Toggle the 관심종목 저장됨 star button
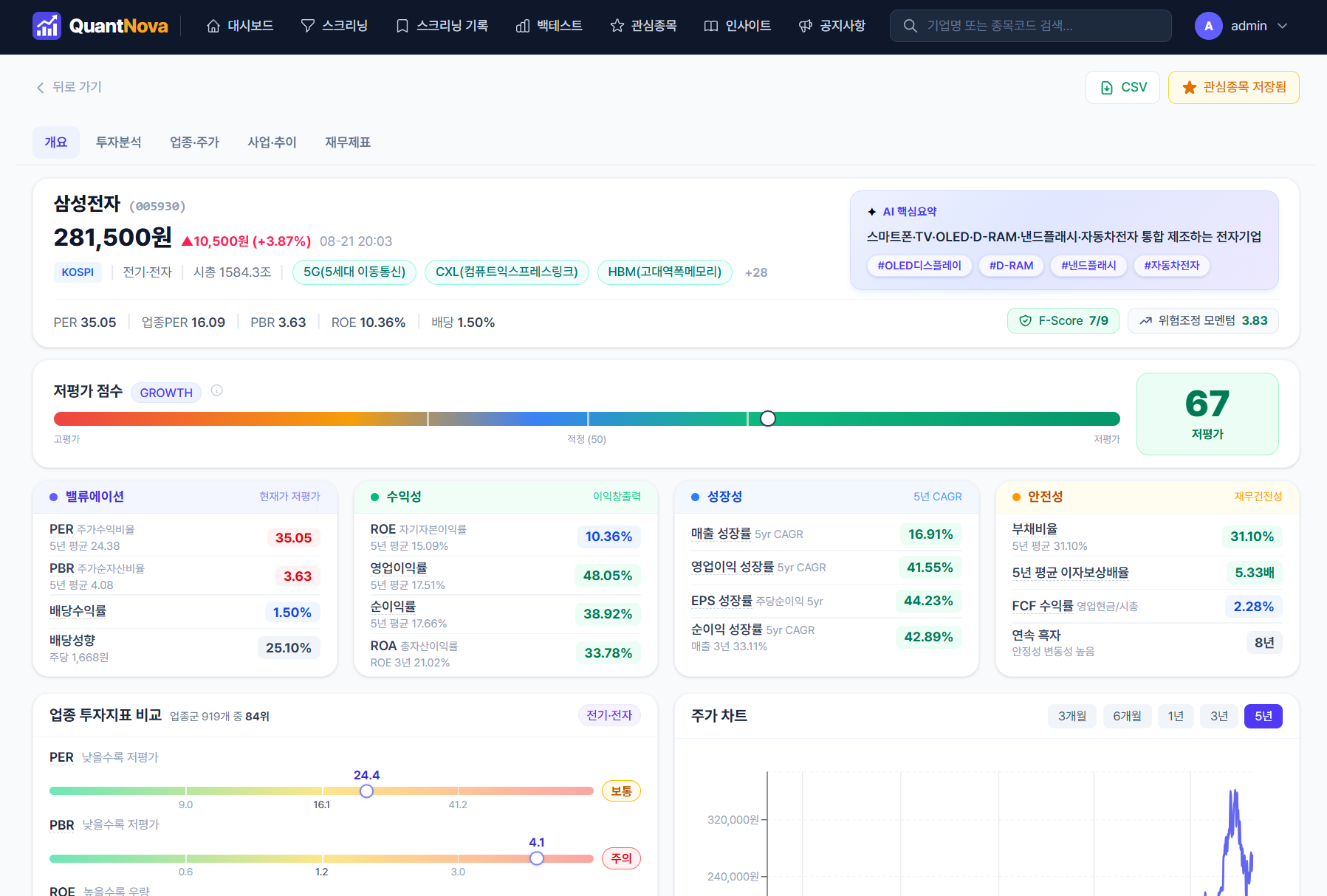This screenshot has height=896, width=1327. pos(1234,87)
